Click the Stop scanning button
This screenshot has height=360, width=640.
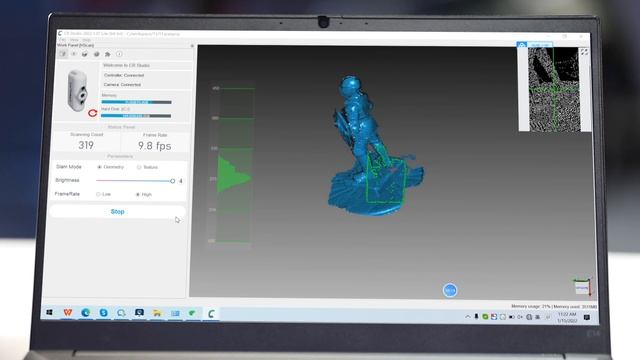click(x=118, y=211)
